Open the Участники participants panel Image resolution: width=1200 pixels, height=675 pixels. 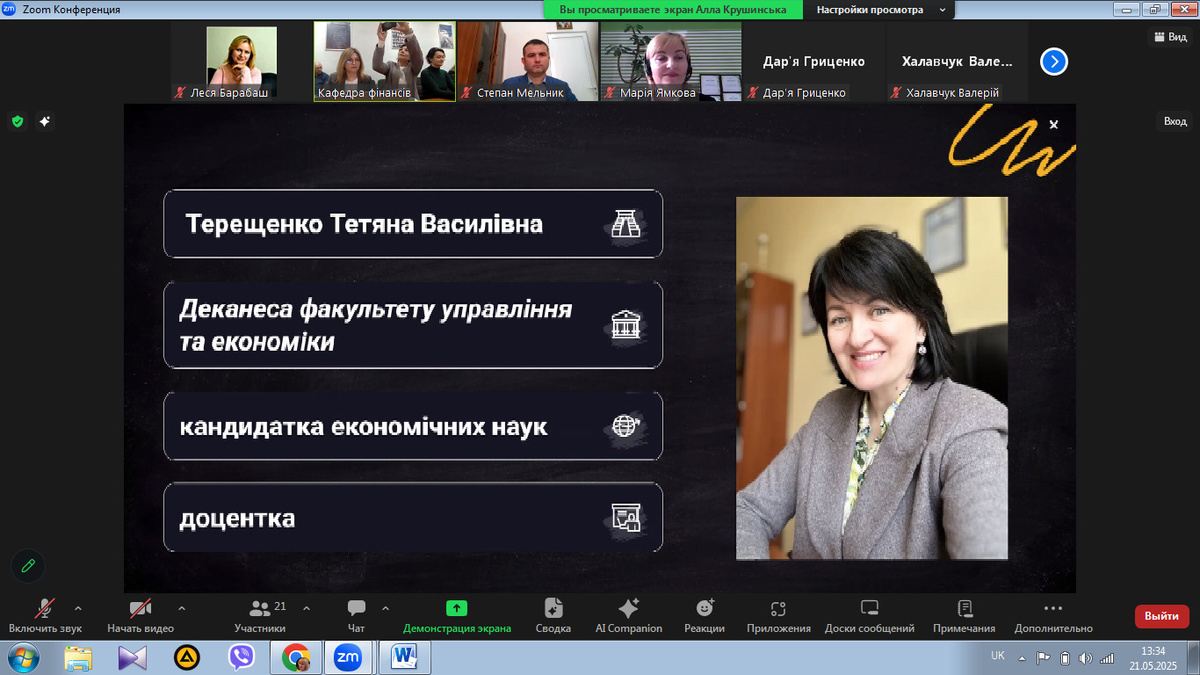click(x=260, y=615)
